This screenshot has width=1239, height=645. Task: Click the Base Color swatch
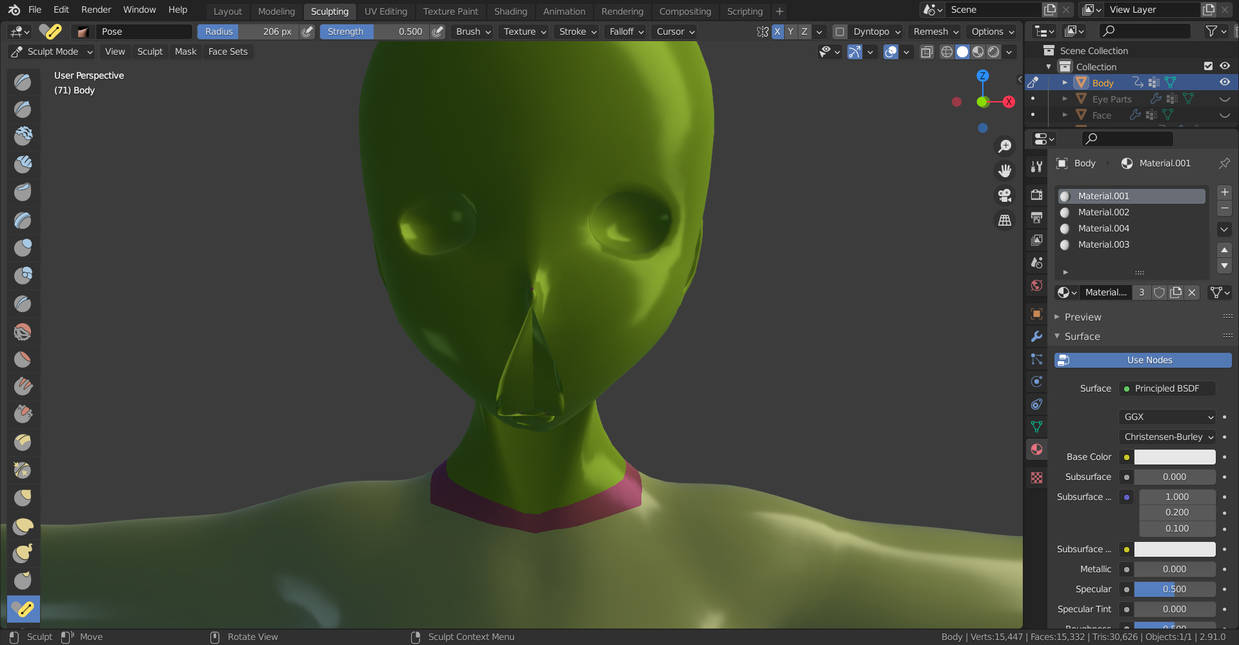1175,457
